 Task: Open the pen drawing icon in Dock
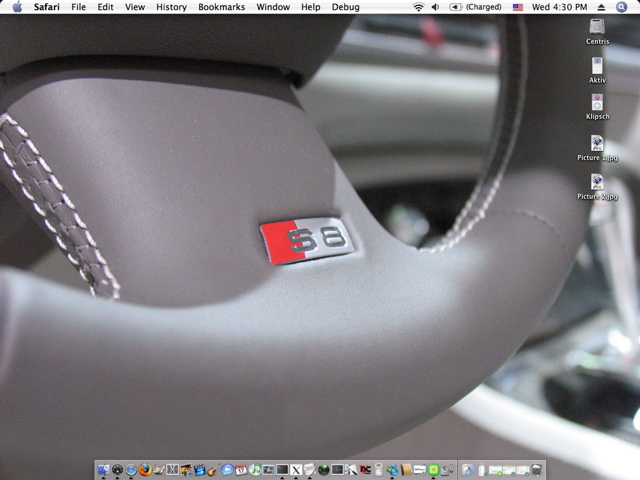click(351, 470)
